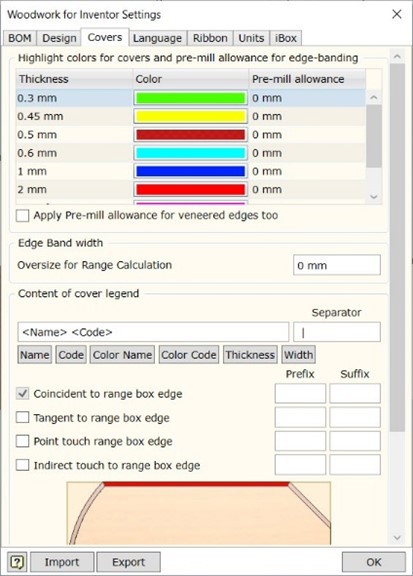Click the Suffix field for Tangent row
This screenshot has height=576, width=413.
355,417
